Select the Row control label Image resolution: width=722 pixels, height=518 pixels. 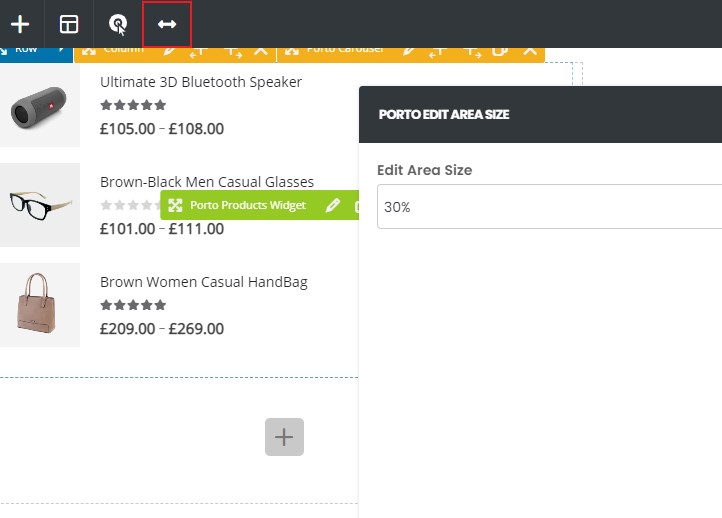[x=25, y=49]
